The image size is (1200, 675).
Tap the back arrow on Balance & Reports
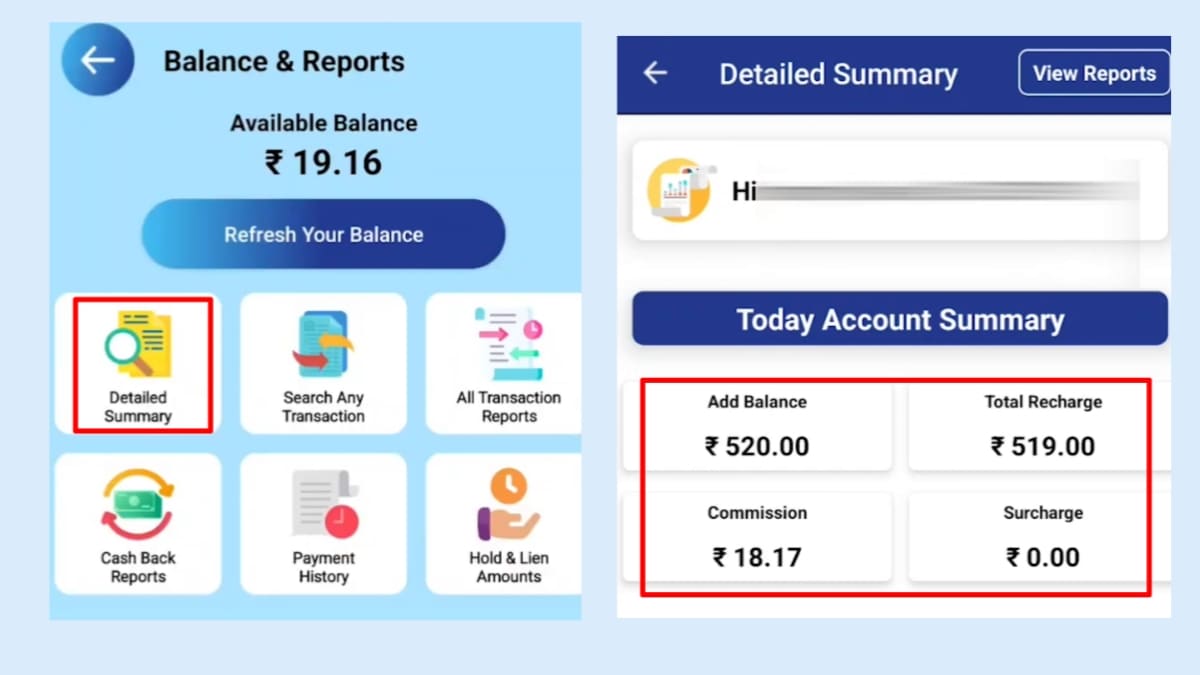(x=97, y=59)
